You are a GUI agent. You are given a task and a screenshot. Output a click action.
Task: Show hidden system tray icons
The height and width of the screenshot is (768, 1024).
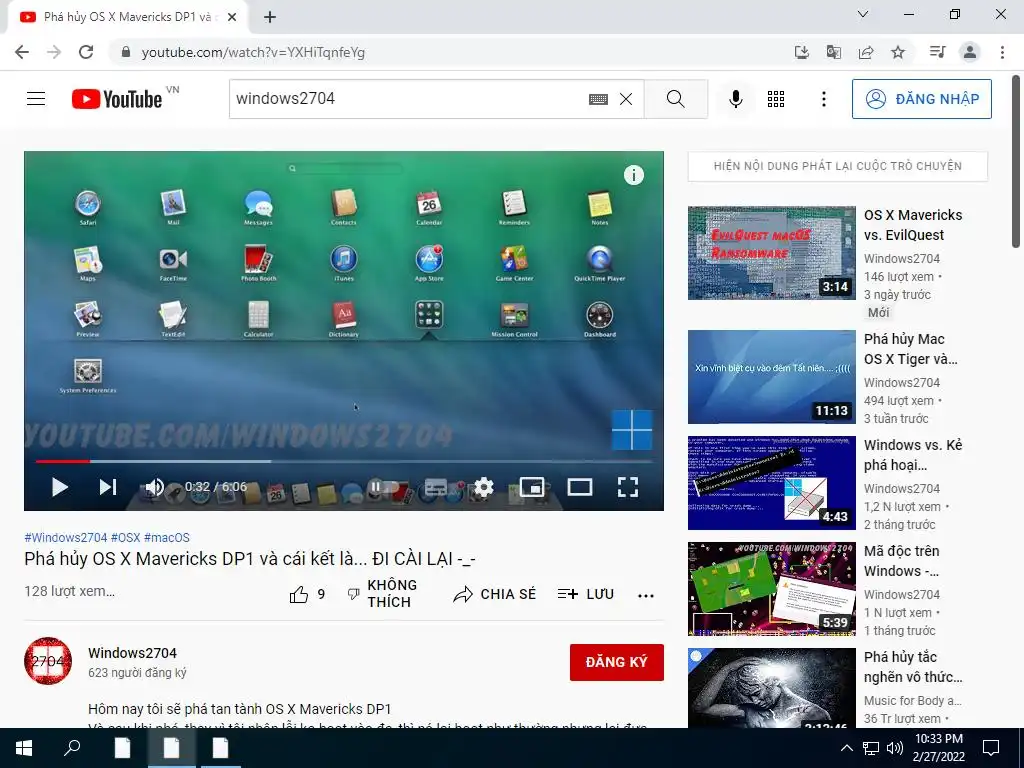point(846,748)
